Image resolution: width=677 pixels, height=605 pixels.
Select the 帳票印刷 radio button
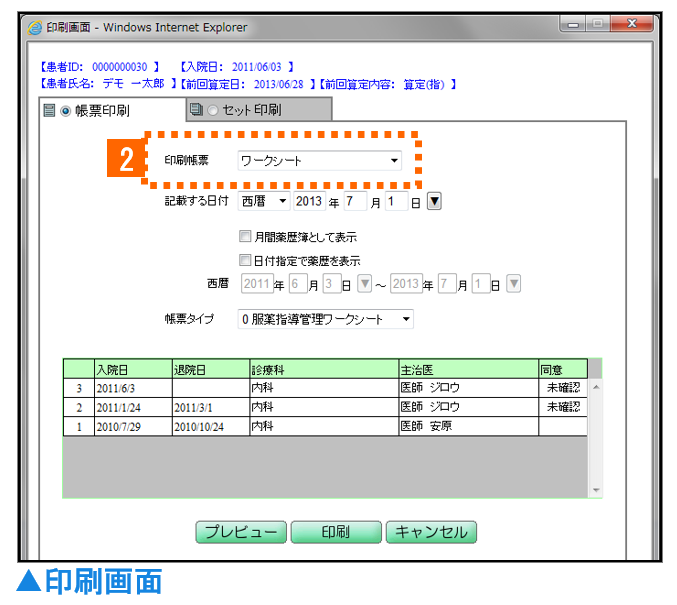point(66,111)
